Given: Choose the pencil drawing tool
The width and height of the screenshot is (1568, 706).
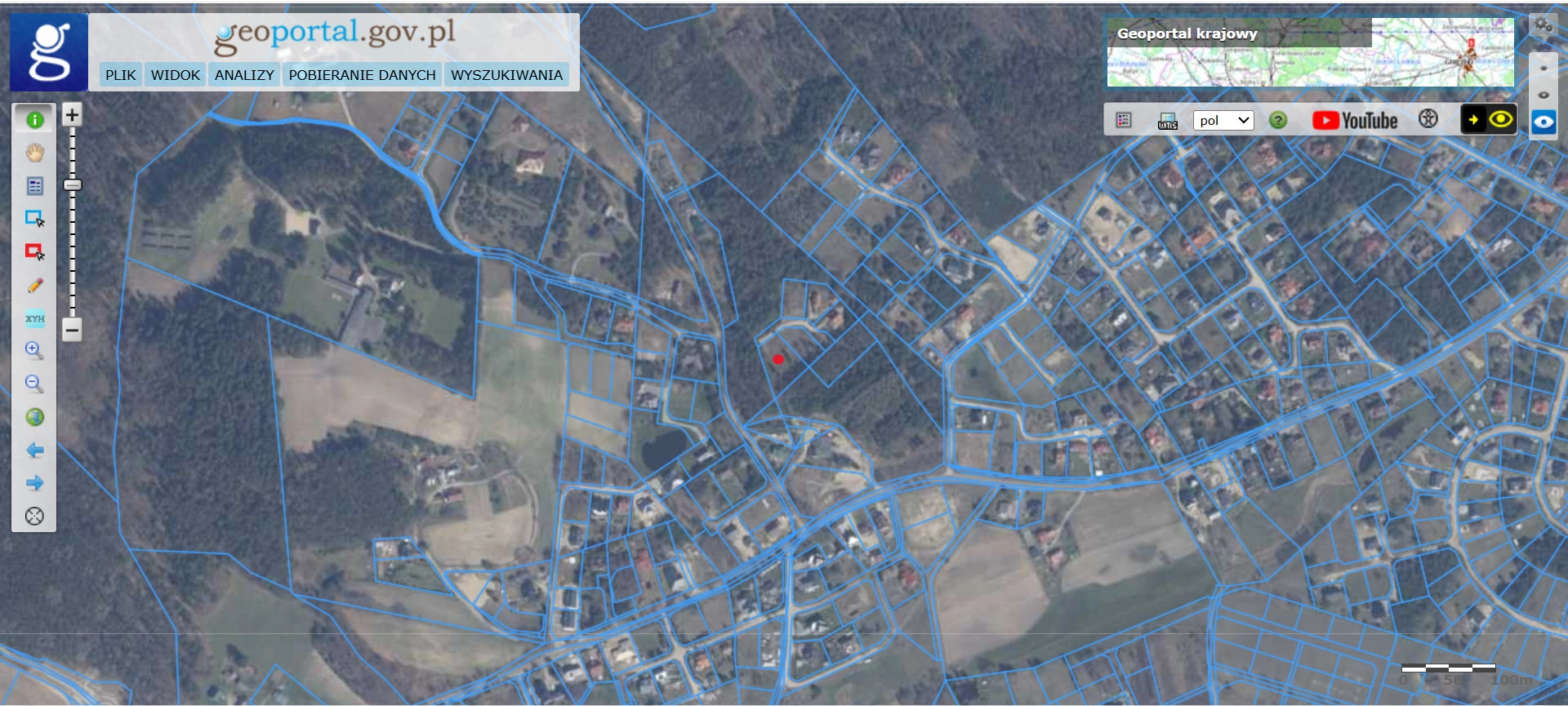Looking at the screenshot, I should point(34,286).
